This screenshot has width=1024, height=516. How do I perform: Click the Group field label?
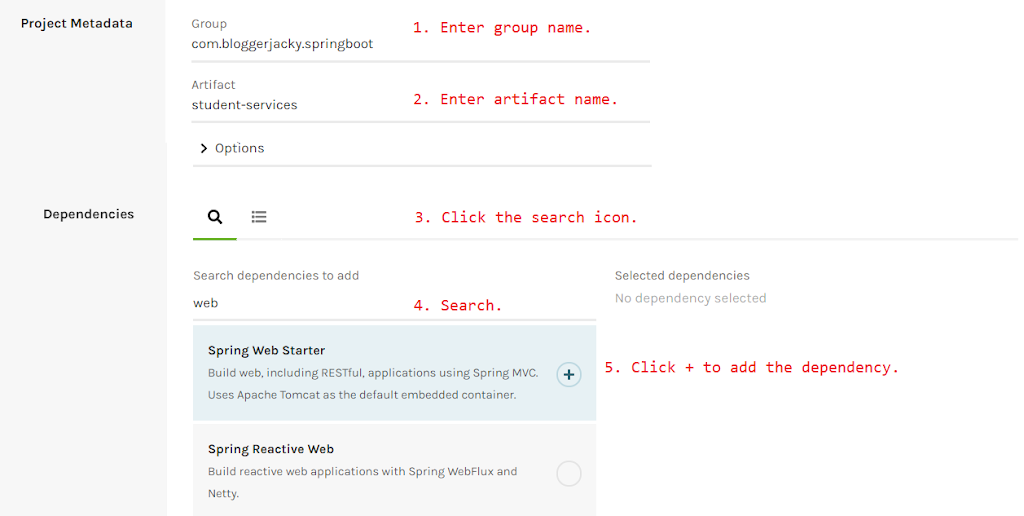pyautogui.click(x=209, y=24)
